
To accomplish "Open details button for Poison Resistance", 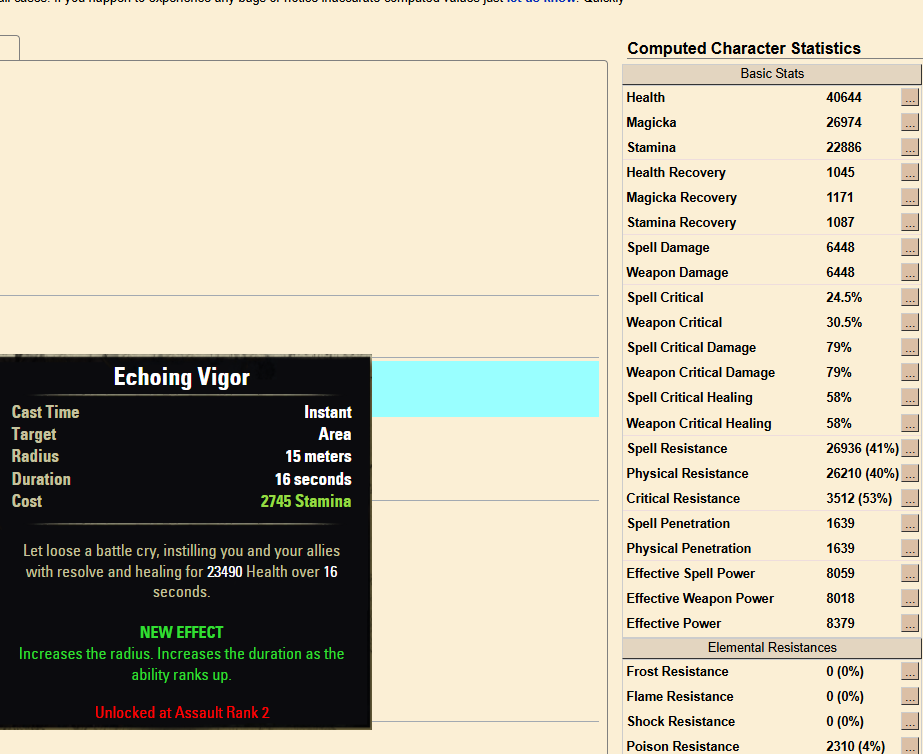I will [909, 746].
